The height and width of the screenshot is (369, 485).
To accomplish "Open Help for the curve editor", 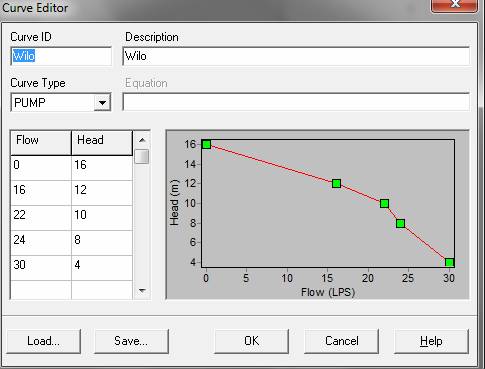I will tap(431, 341).
